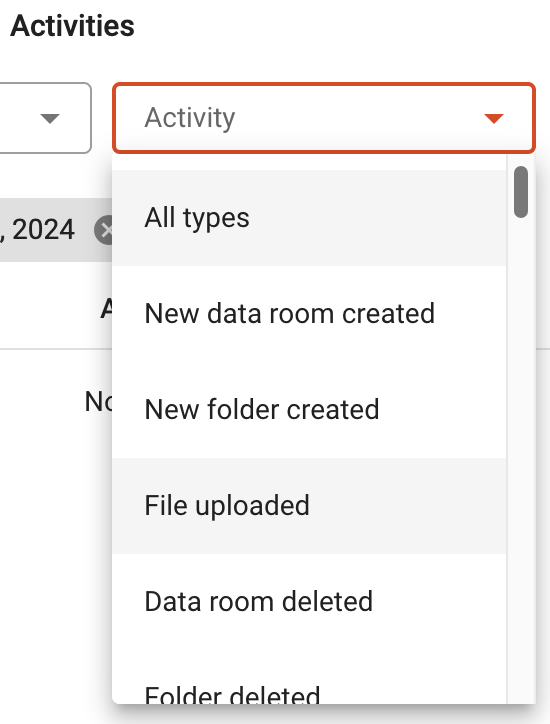The width and height of the screenshot is (550, 724).
Task: Click the top padding above All types
Action: coord(309,162)
